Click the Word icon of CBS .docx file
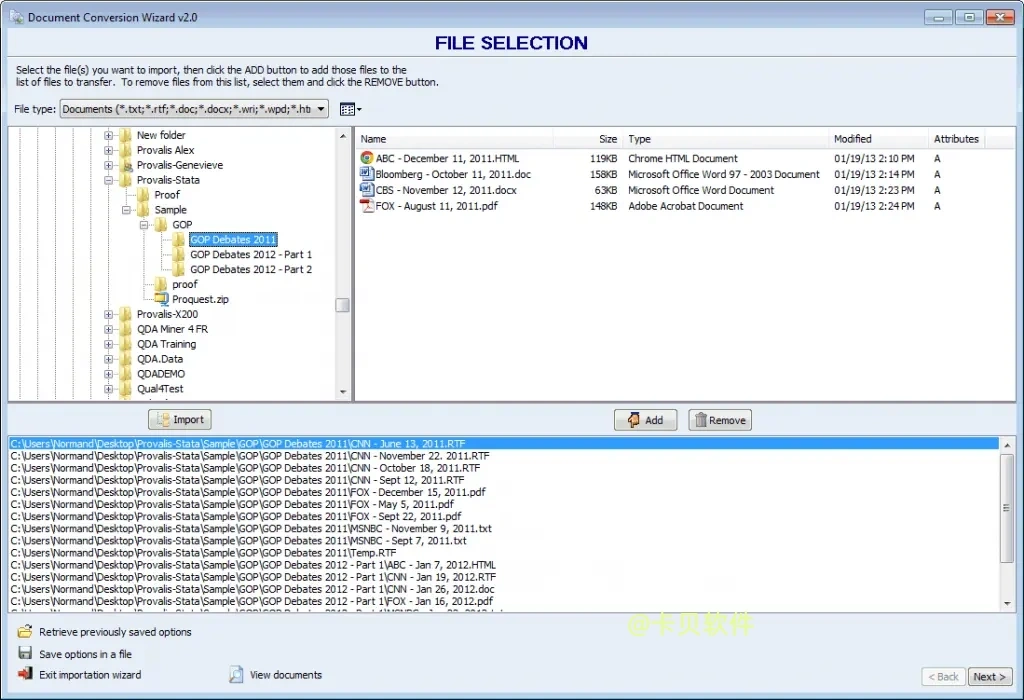 [x=366, y=189]
